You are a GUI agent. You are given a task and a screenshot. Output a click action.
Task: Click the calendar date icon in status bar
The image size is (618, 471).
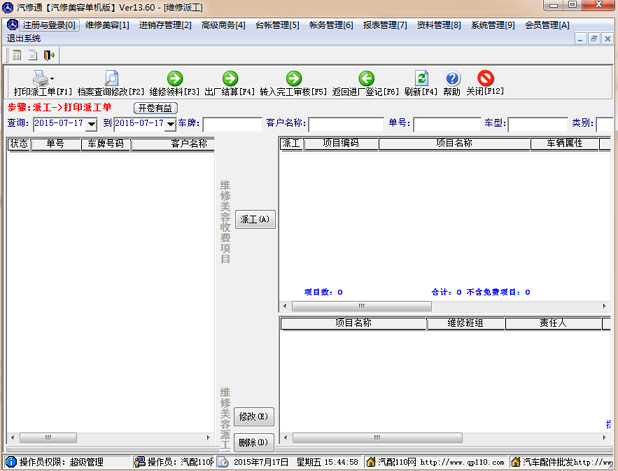[x=223, y=462]
